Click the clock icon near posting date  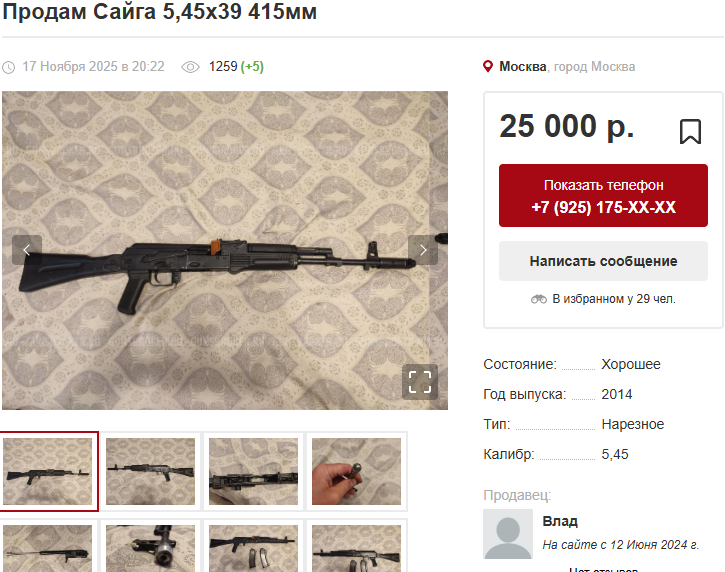point(8,68)
